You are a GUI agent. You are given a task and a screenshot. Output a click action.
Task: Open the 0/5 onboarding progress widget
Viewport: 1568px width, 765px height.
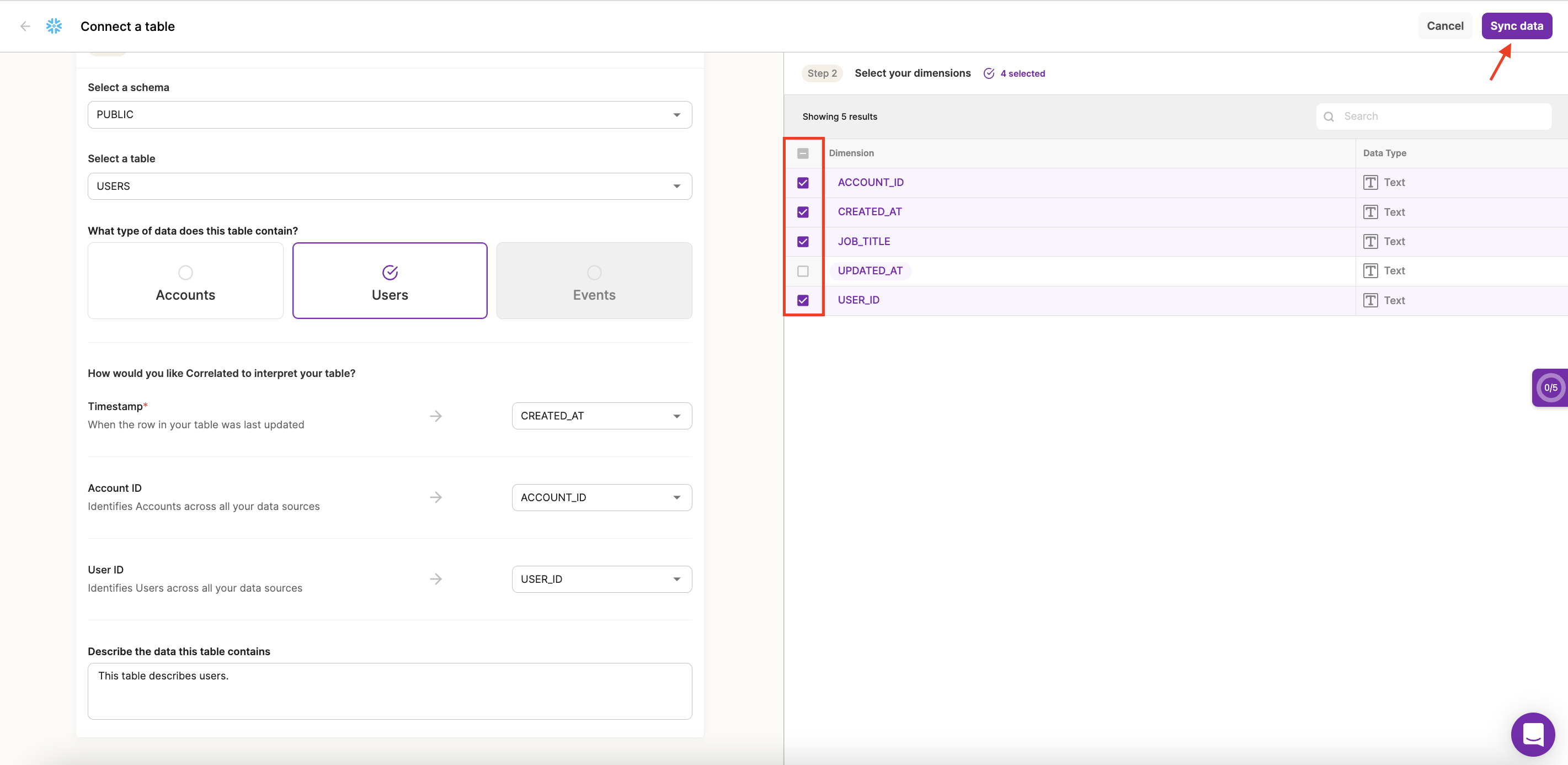click(1550, 387)
